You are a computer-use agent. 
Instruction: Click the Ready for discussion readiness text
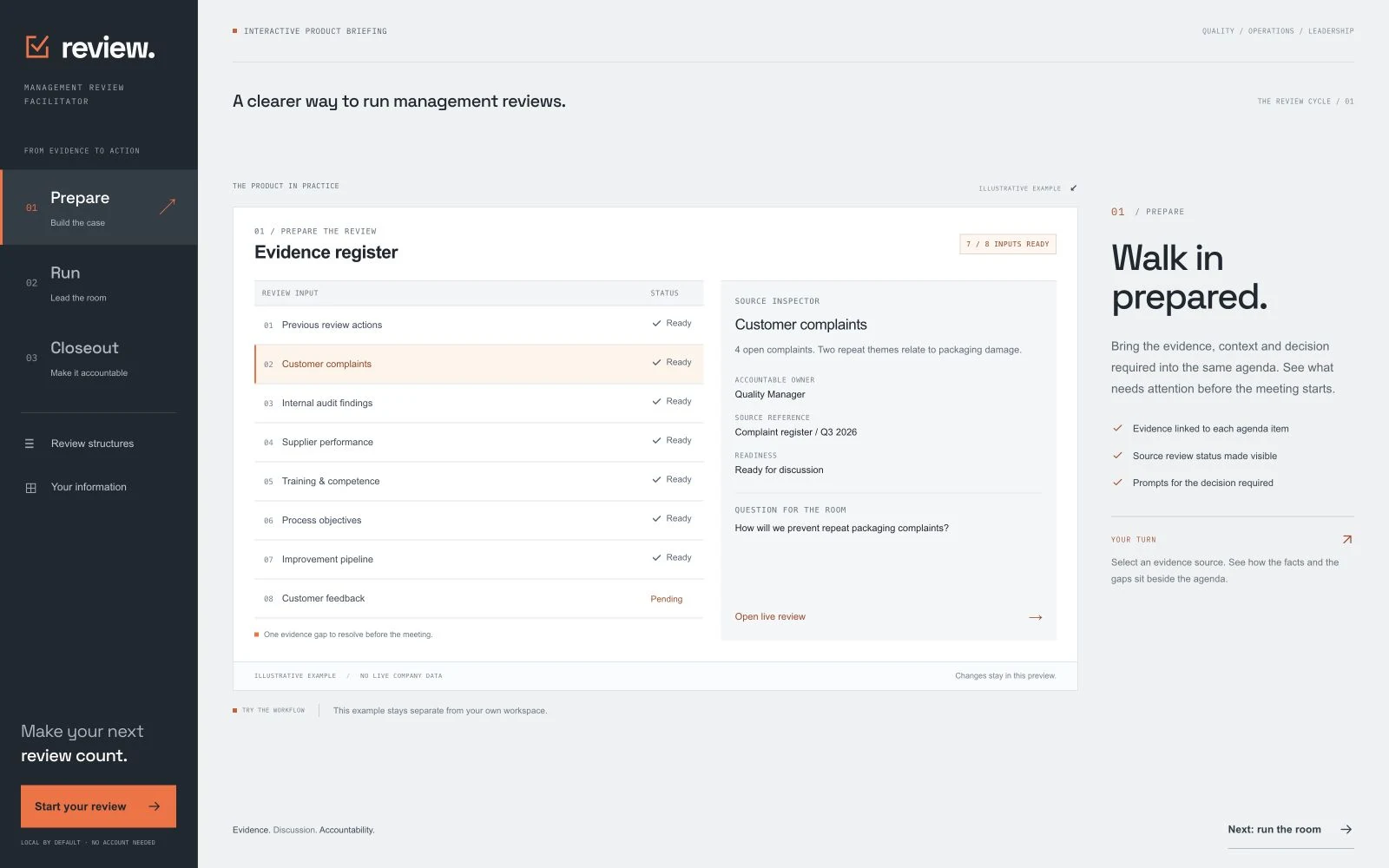pos(780,470)
